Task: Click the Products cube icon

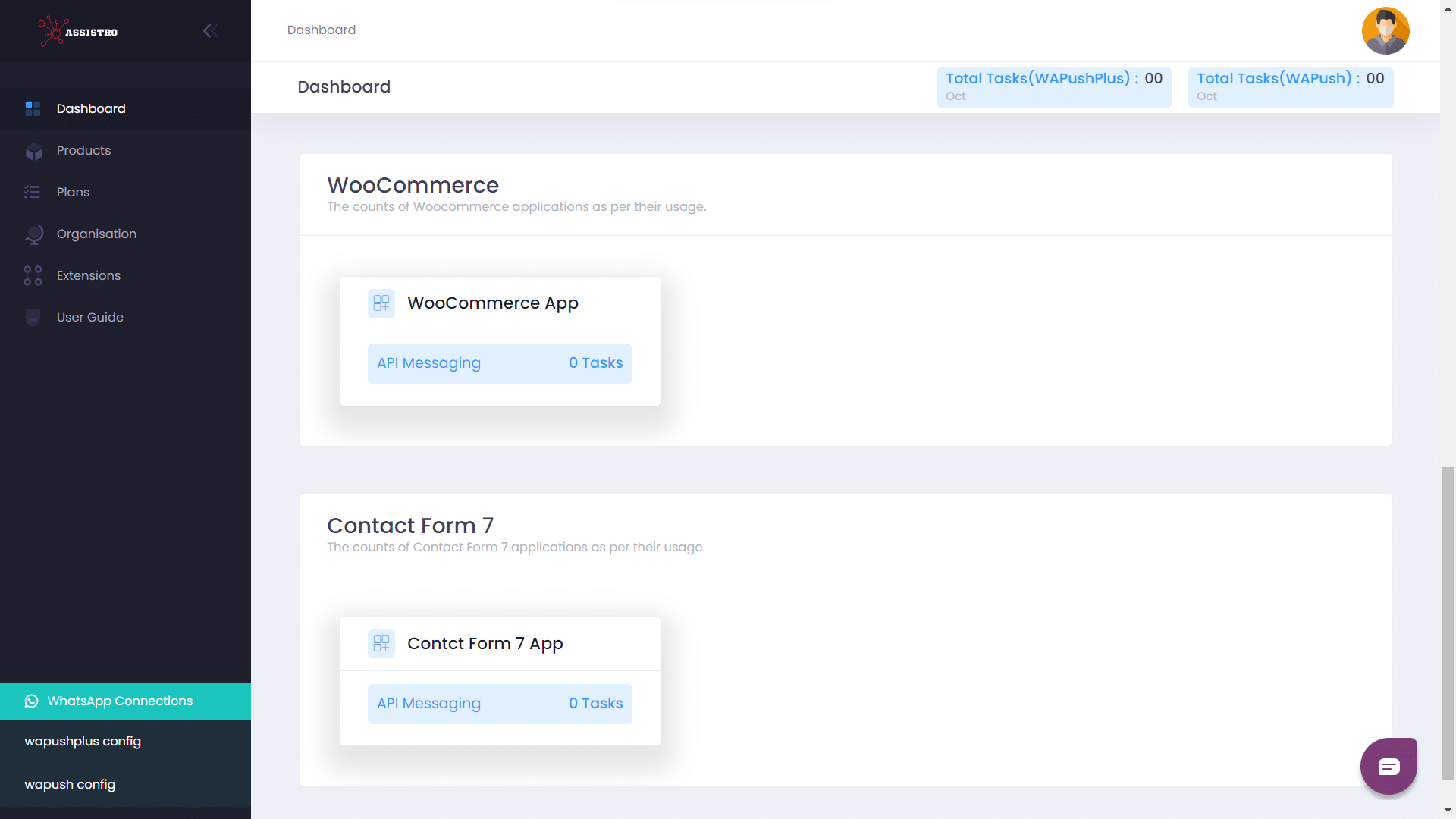Action: click(x=33, y=151)
